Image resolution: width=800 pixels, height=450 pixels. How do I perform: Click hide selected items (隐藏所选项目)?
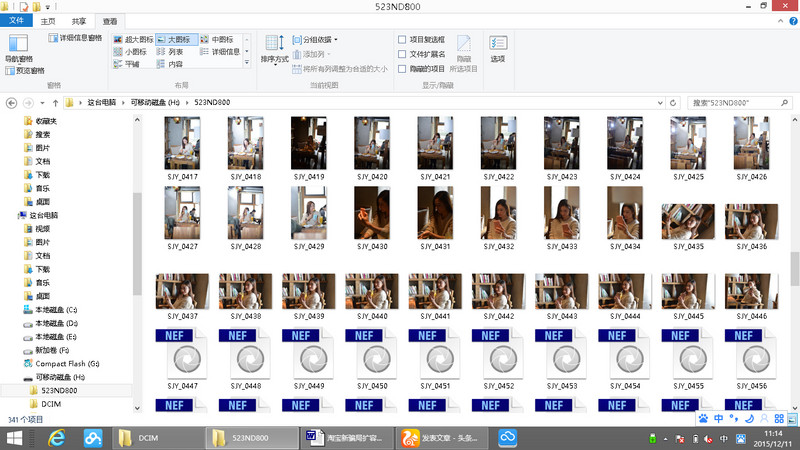click(464, 54)
